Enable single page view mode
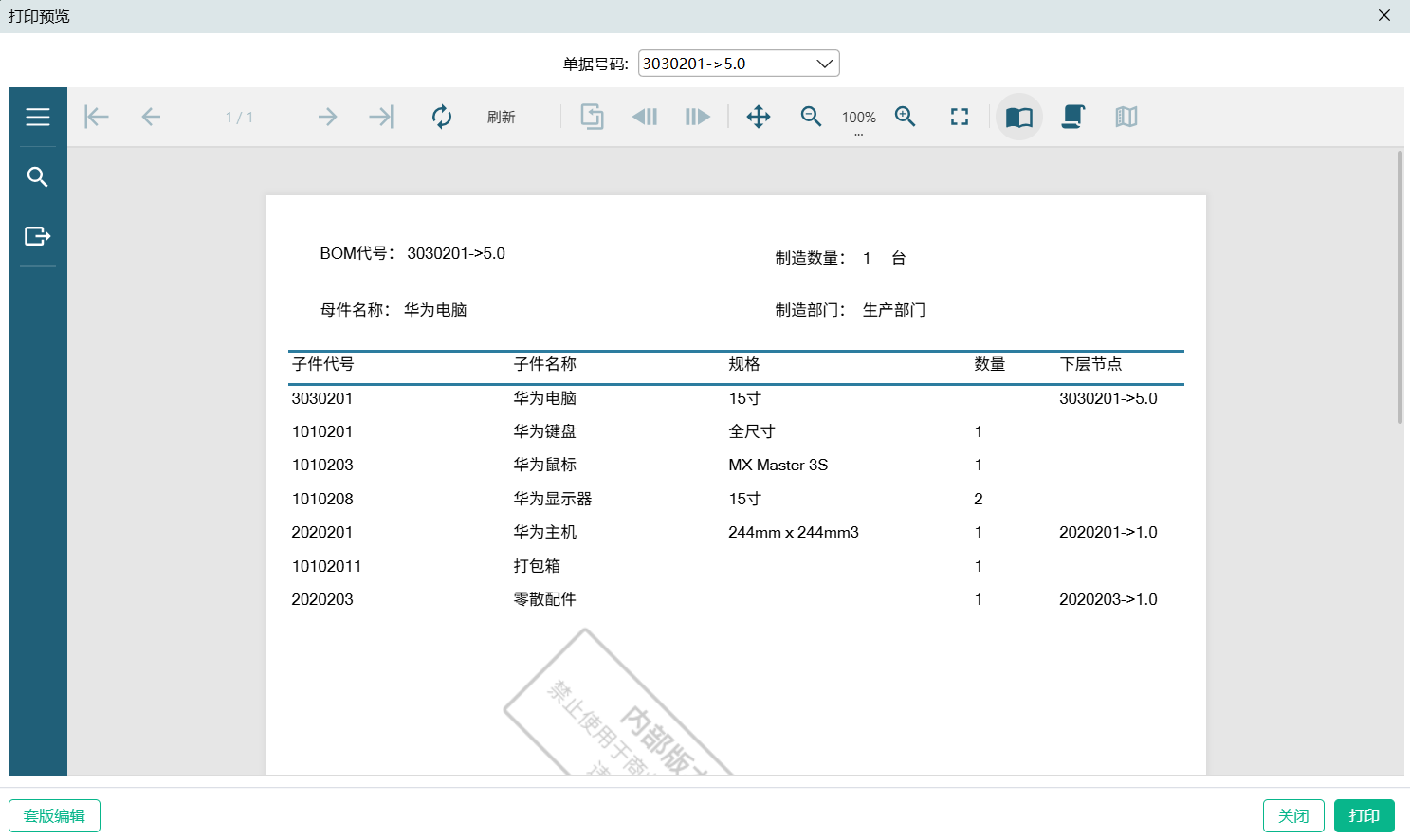The width and height of the screenshot is (1410, 840). pyautogui.click(x=1019, y=117)
